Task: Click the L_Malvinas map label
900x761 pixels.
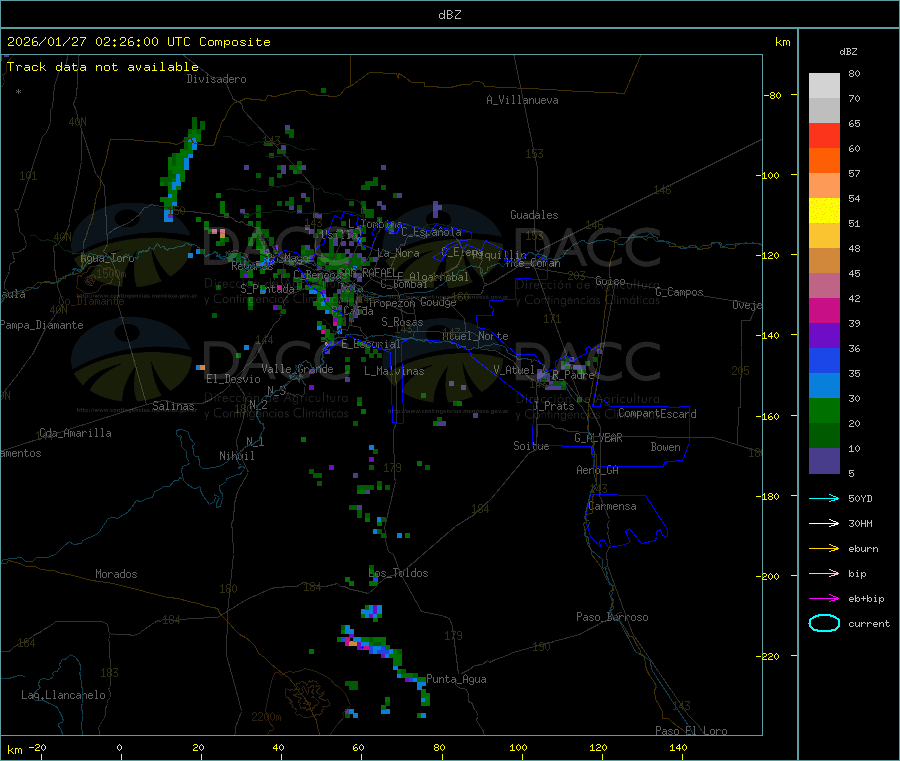Action: pos(394,372)
